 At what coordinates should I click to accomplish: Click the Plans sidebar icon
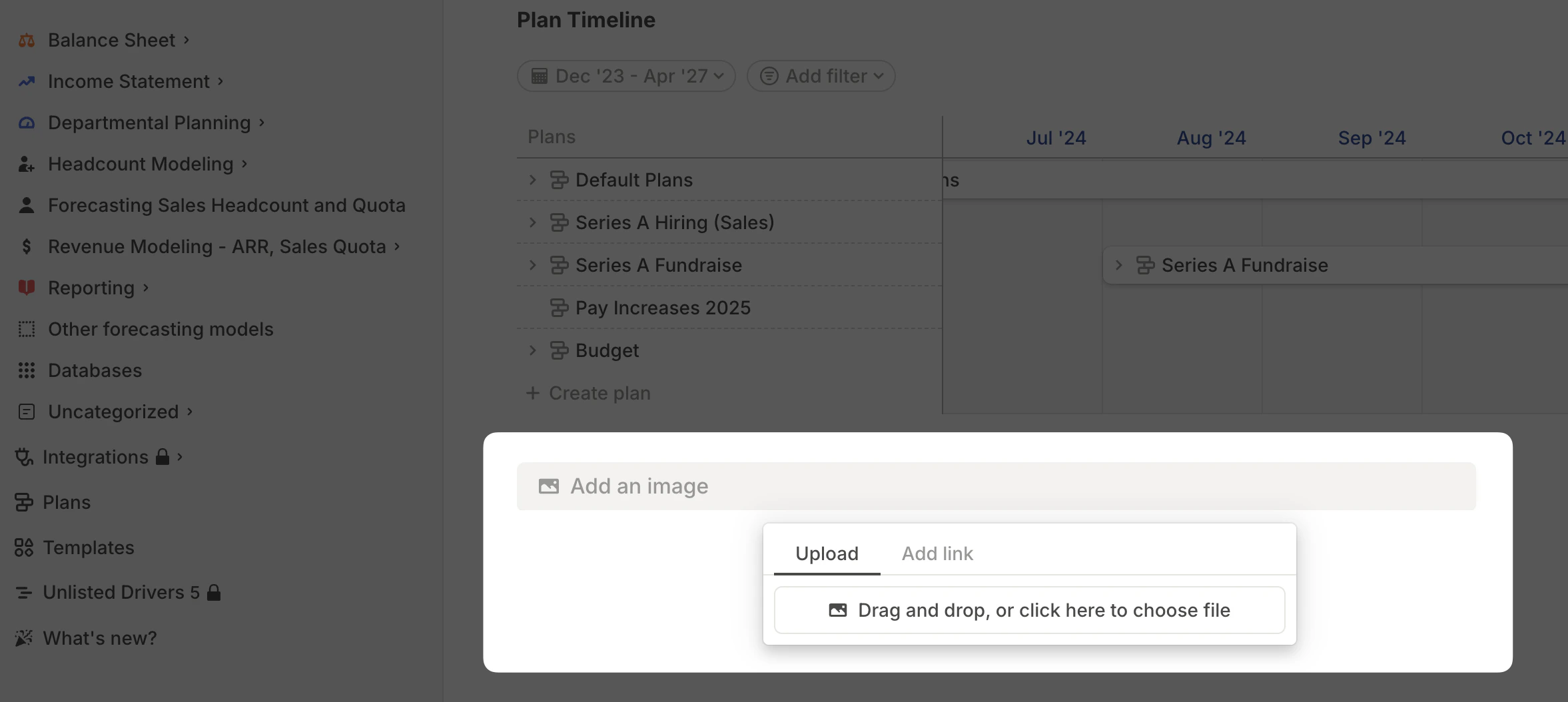click(x=25, y=502)
